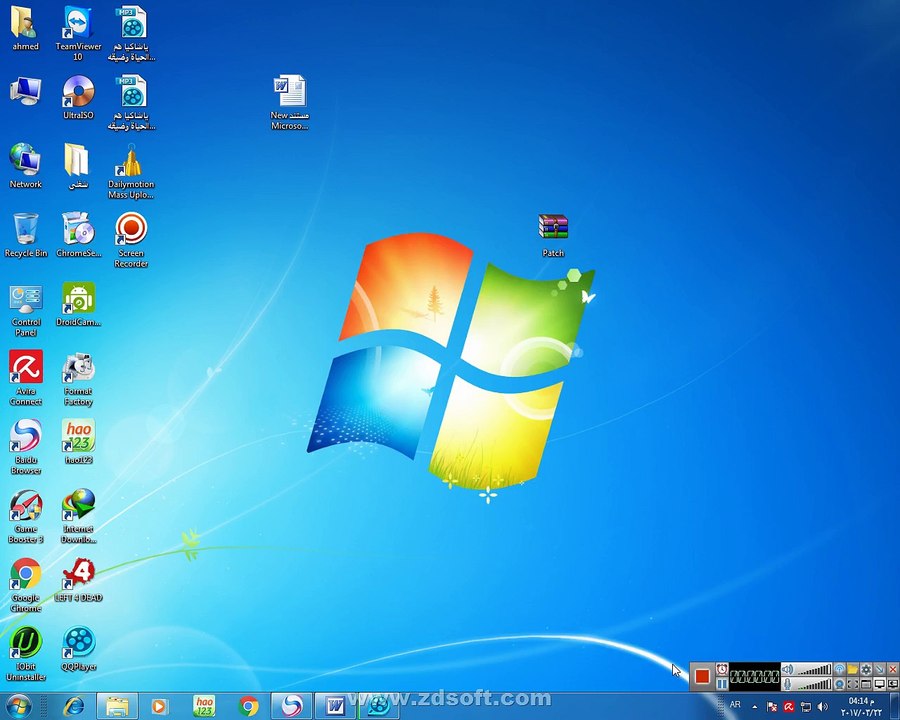Image resolution: width=900 pixels, height=720 pixels.
Task: Switch to Microsoft Word taskbar window
Action: [335, 706]
